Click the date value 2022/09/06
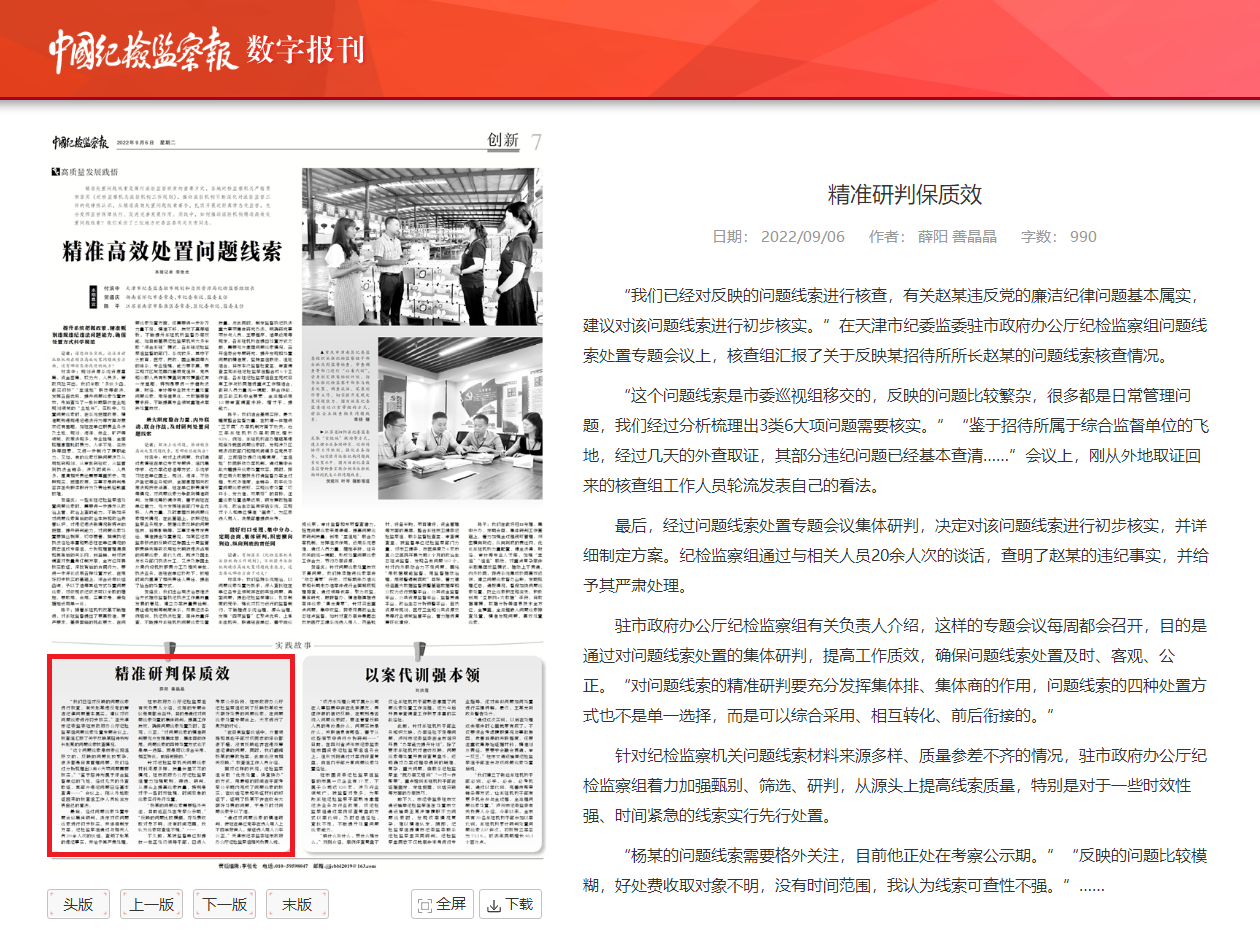This screenshot has width=1260, height=952. [x=803, y=237]
